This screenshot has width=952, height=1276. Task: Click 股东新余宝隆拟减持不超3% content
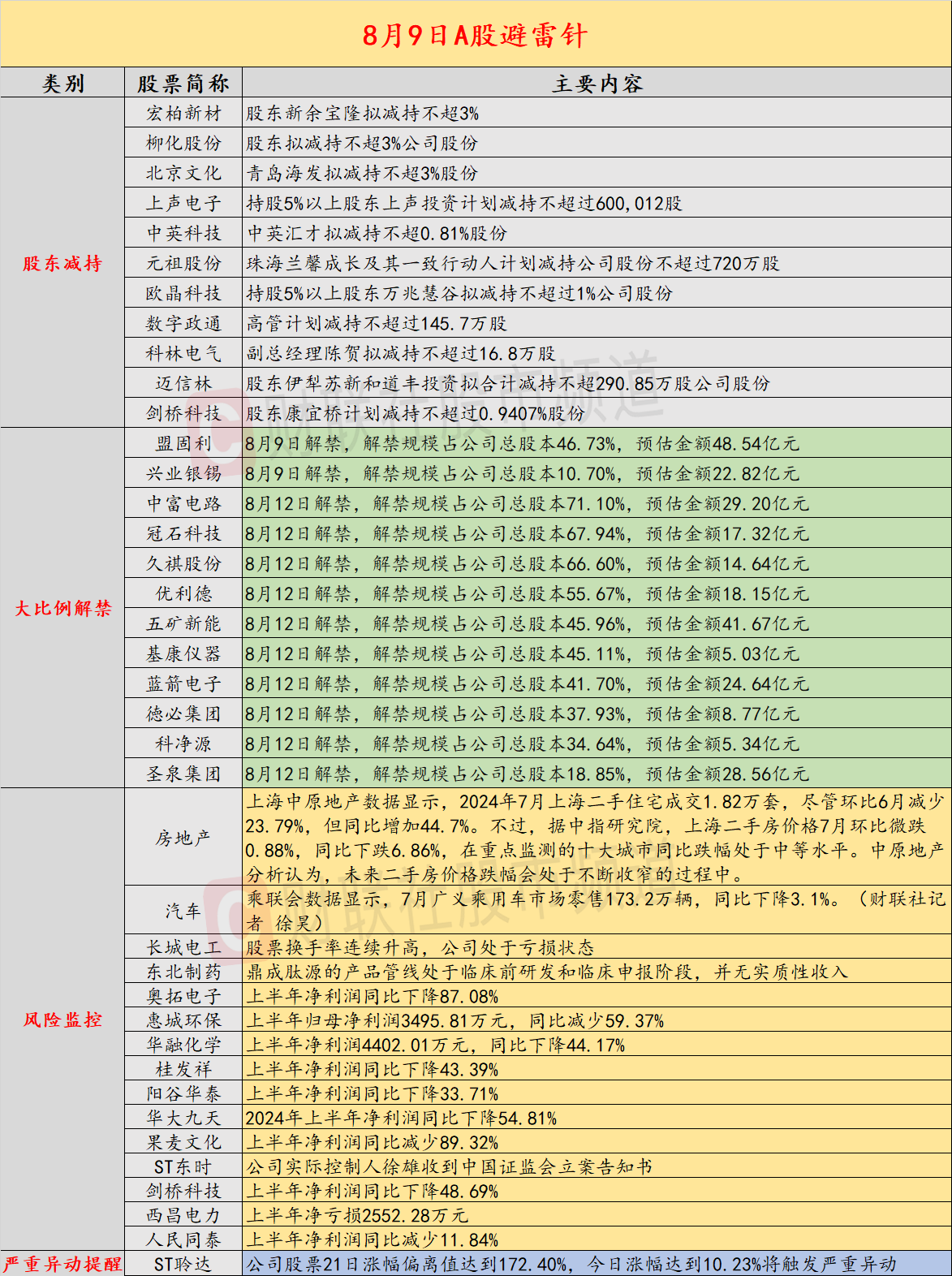(362, 114)
